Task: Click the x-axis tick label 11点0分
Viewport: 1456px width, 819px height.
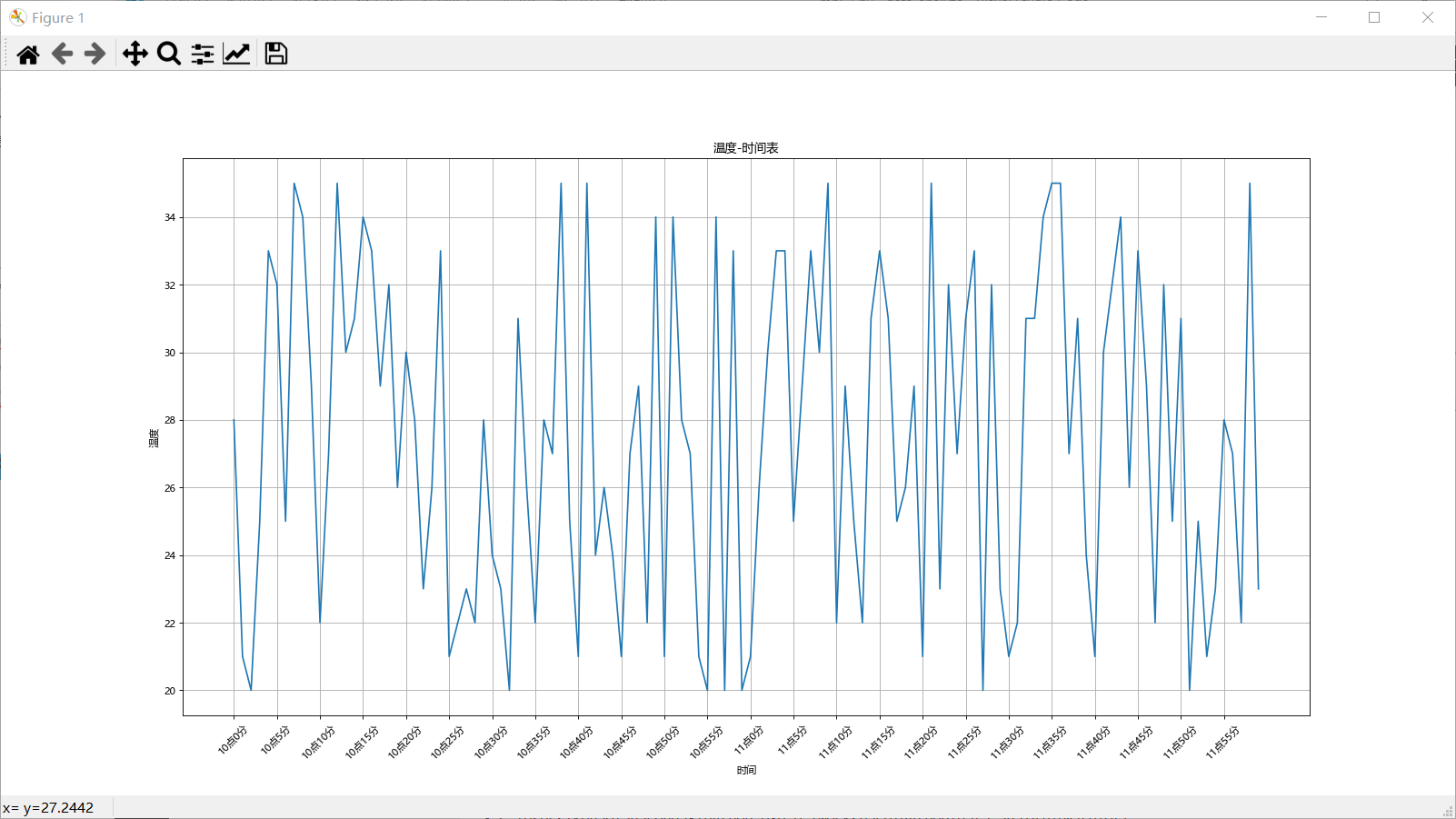Action: [x=749, y=740]
